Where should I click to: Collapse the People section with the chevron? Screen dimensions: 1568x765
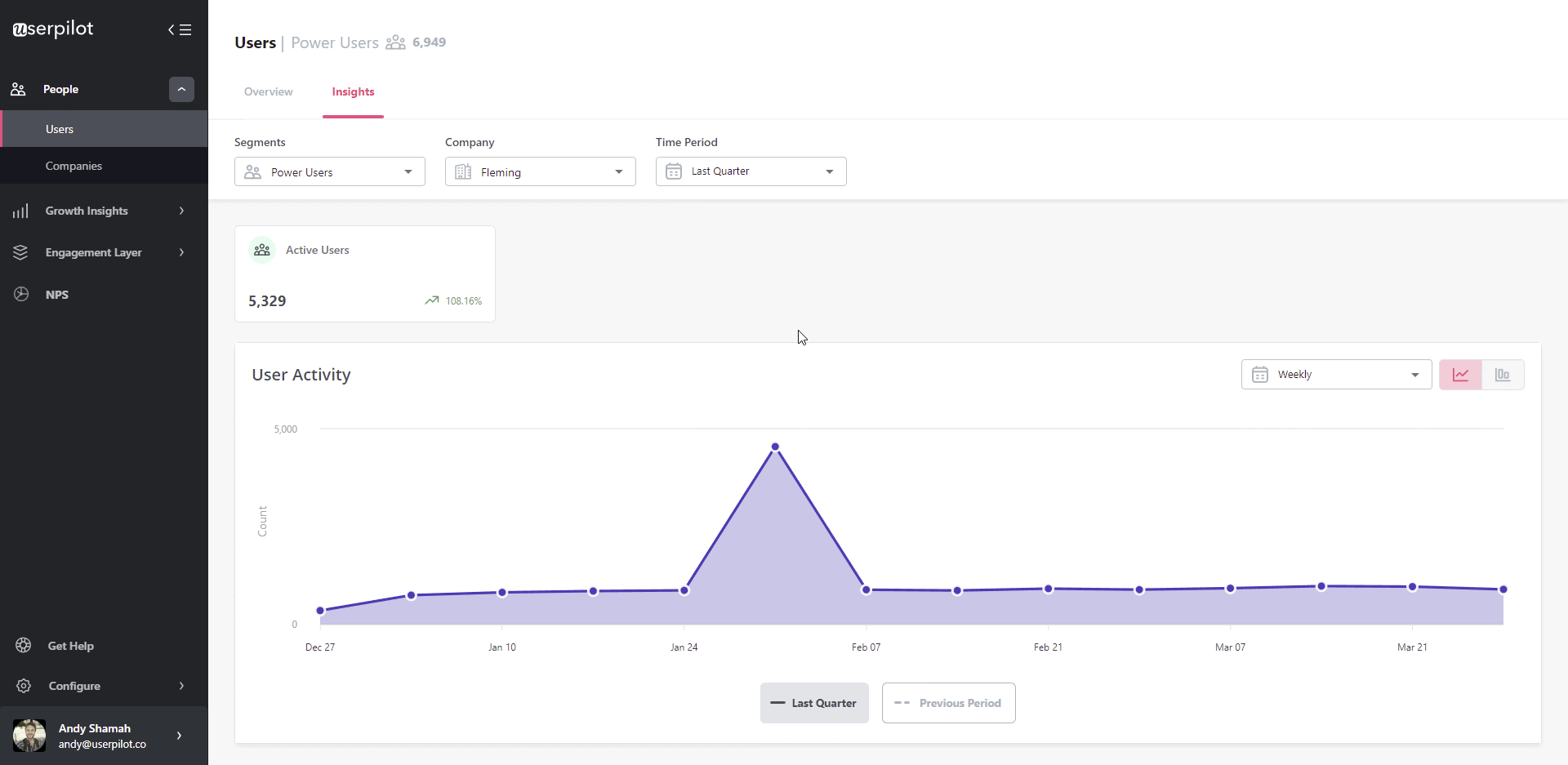[180, 89]
